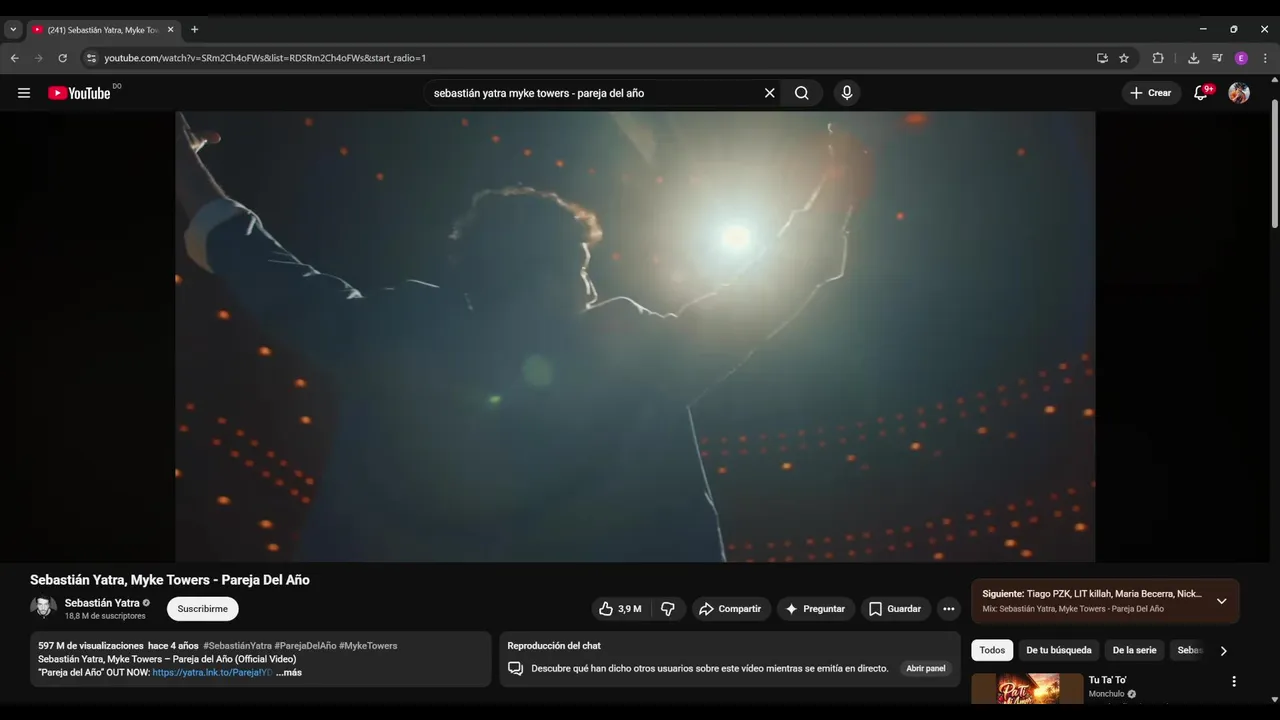The width and height of the screenshot is (1280, 720).
Task: Close the Sebastián Yatra tab
Action: coord(170,30)
